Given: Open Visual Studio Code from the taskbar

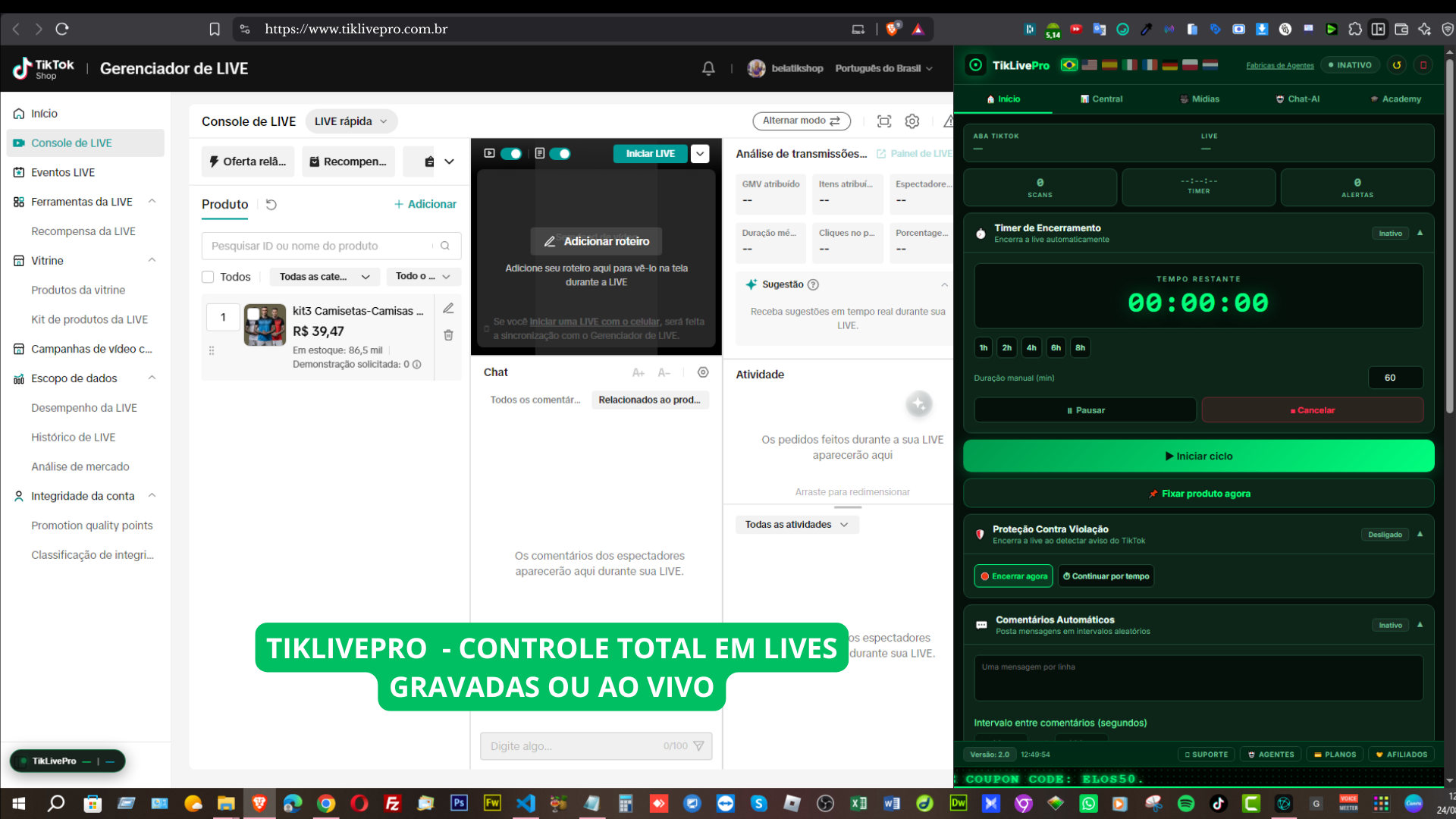Looking at the screenshot, I should [525, 803].
